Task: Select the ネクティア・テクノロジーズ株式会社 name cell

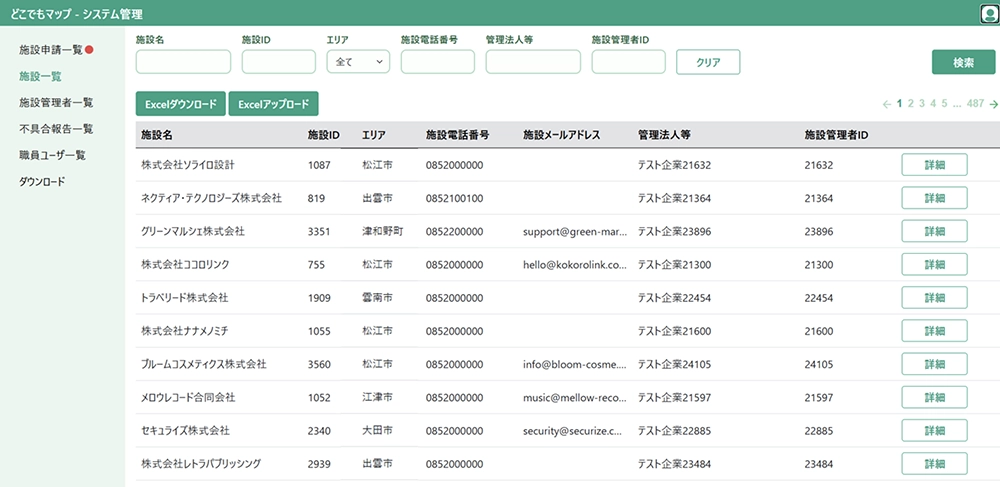Action: [211, 198]
